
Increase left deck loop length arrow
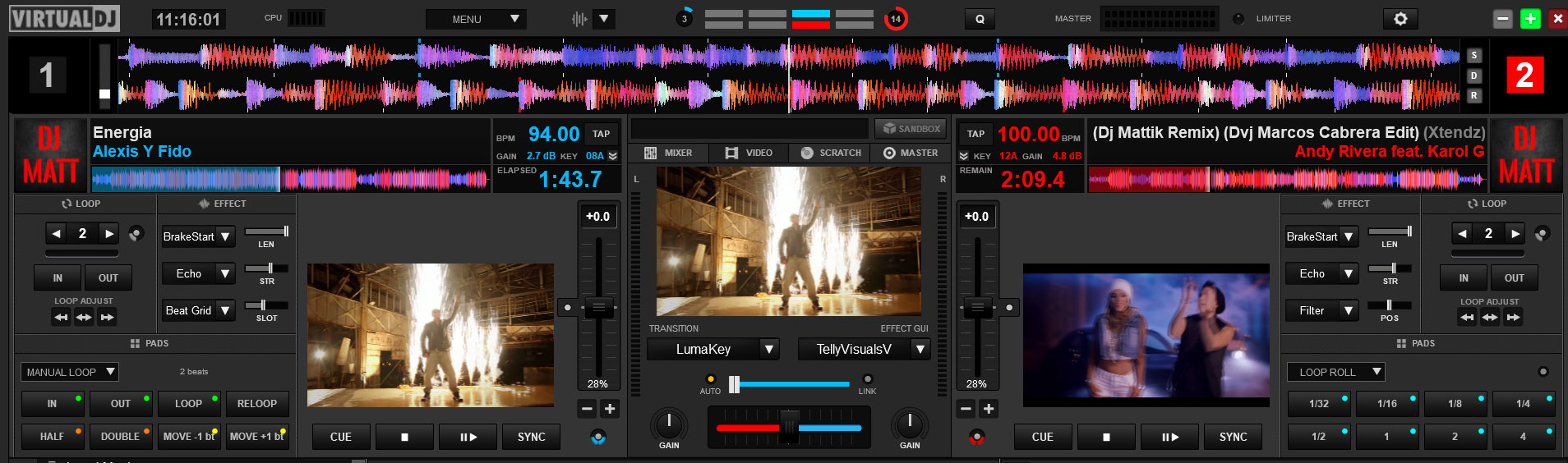tap(109, 234)
